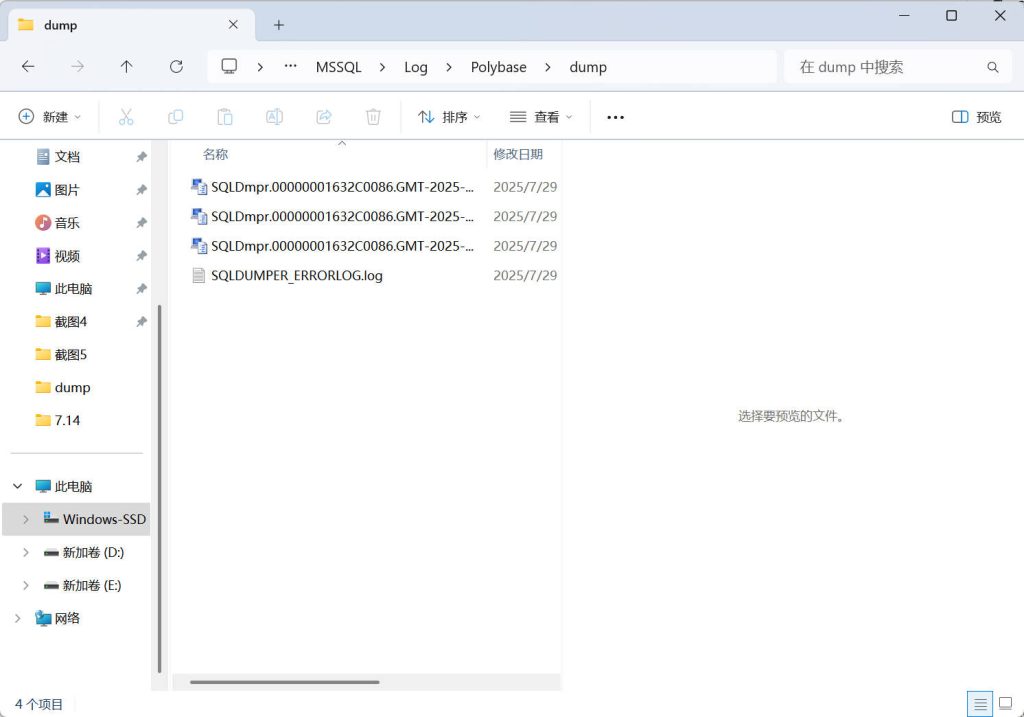Go up one directory level
The width and height of the screenshot is (1024, 717).
(x=126, y=67)
